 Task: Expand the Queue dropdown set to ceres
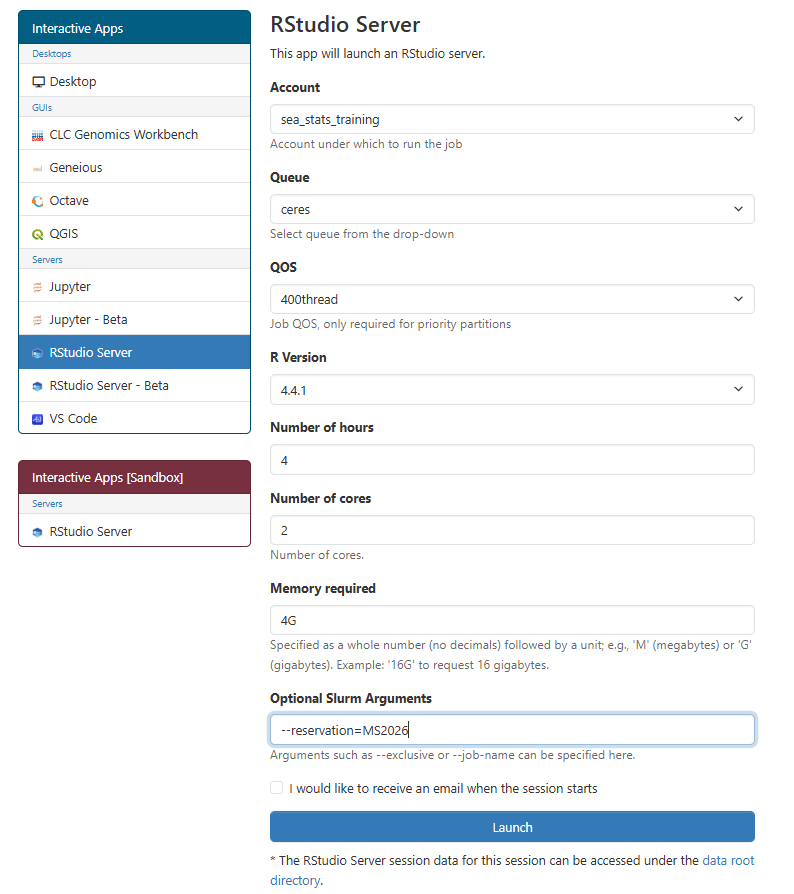coord(512,209)
